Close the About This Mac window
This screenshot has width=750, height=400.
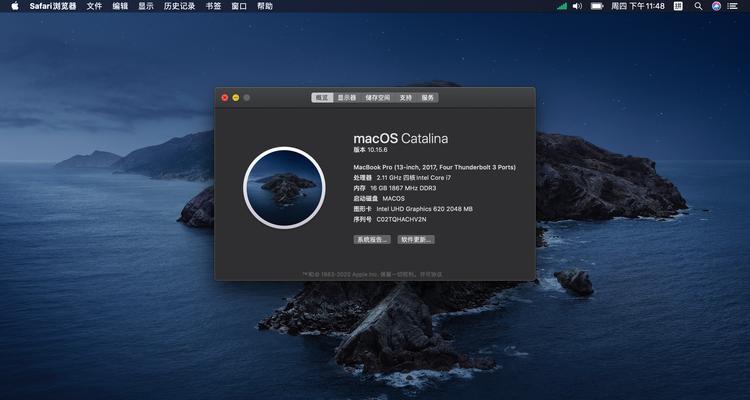tap(224, 98)
